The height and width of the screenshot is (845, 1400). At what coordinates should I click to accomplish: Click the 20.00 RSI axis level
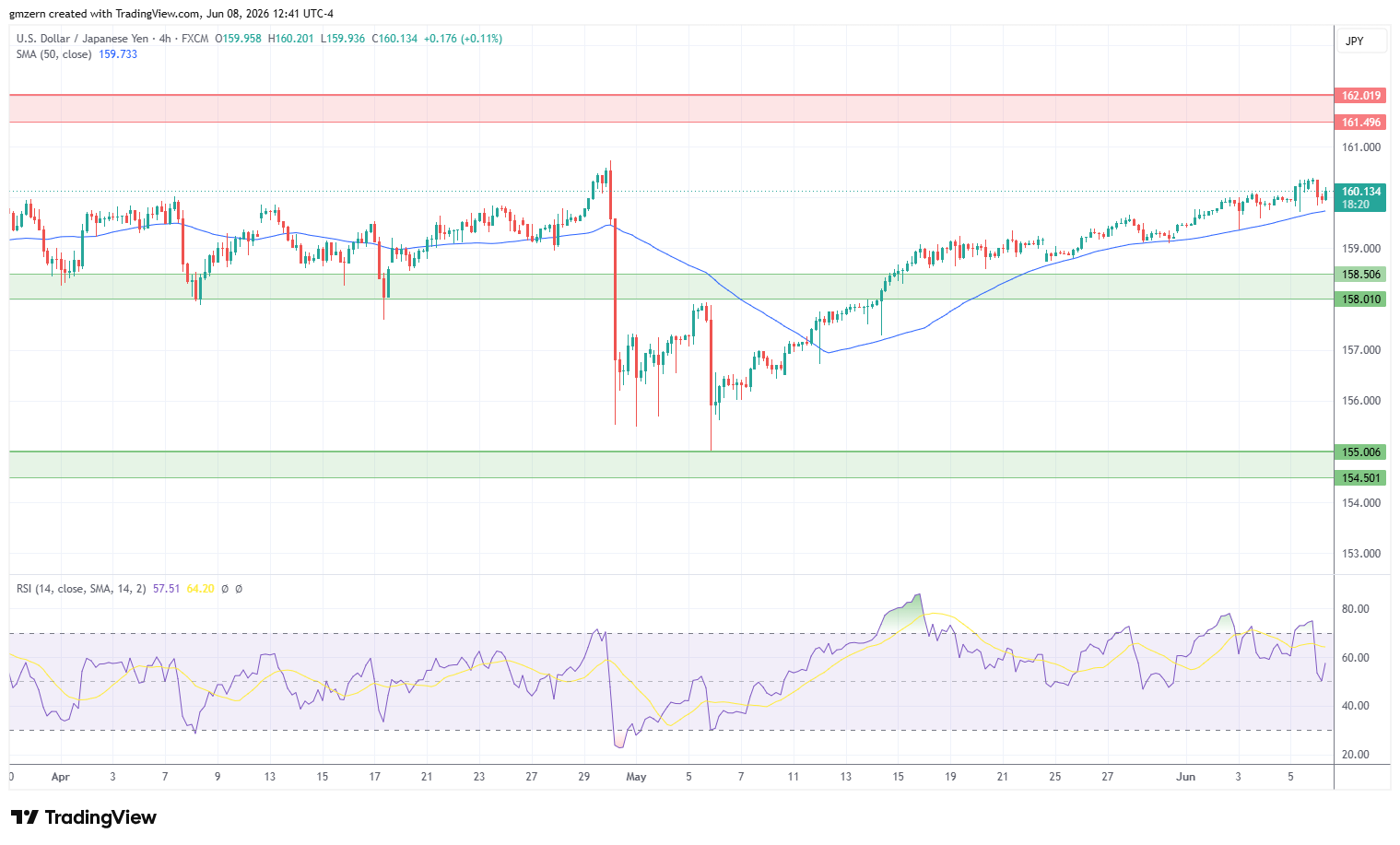[x=1355, y=755]
